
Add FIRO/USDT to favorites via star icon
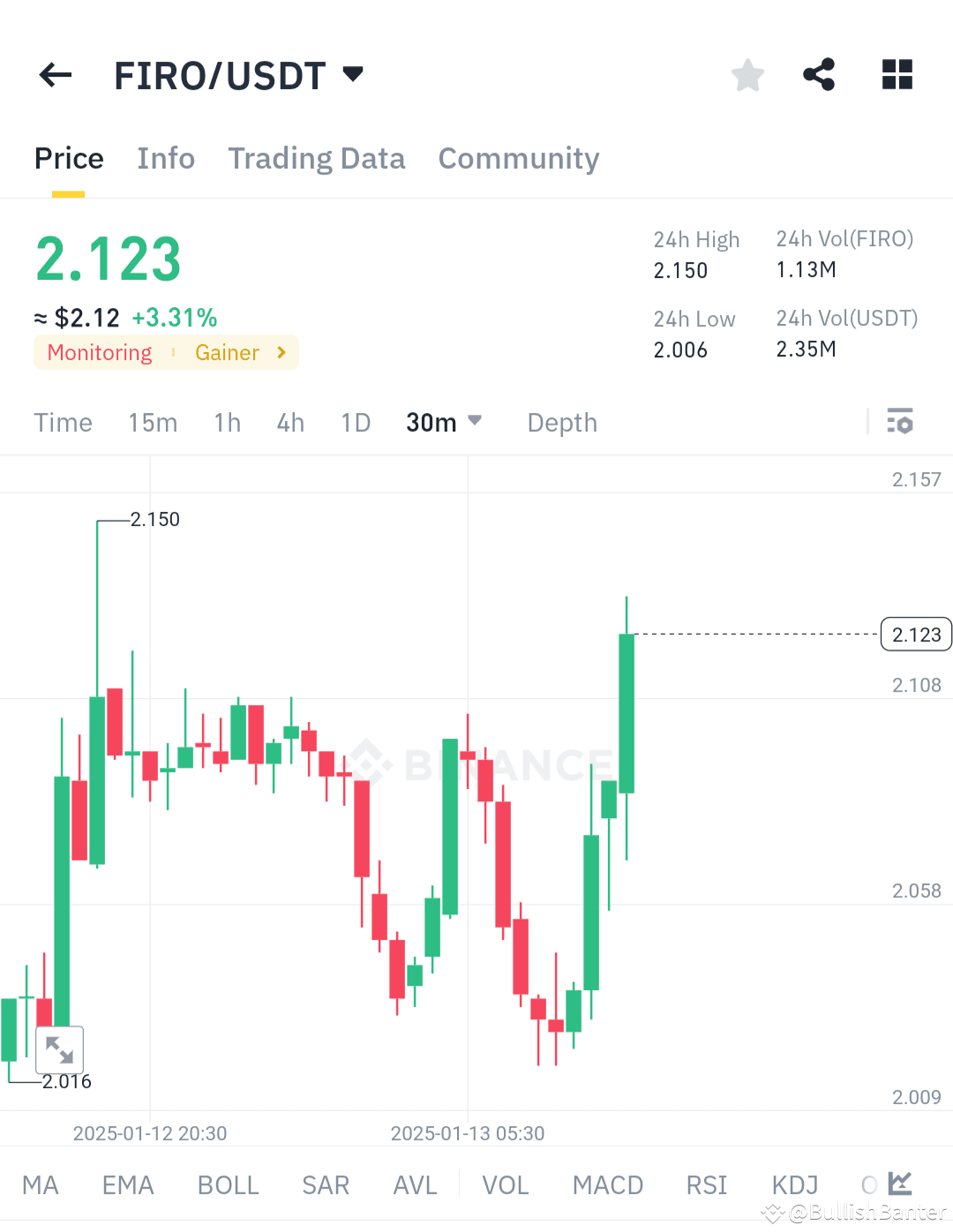(x=747, y=75)
